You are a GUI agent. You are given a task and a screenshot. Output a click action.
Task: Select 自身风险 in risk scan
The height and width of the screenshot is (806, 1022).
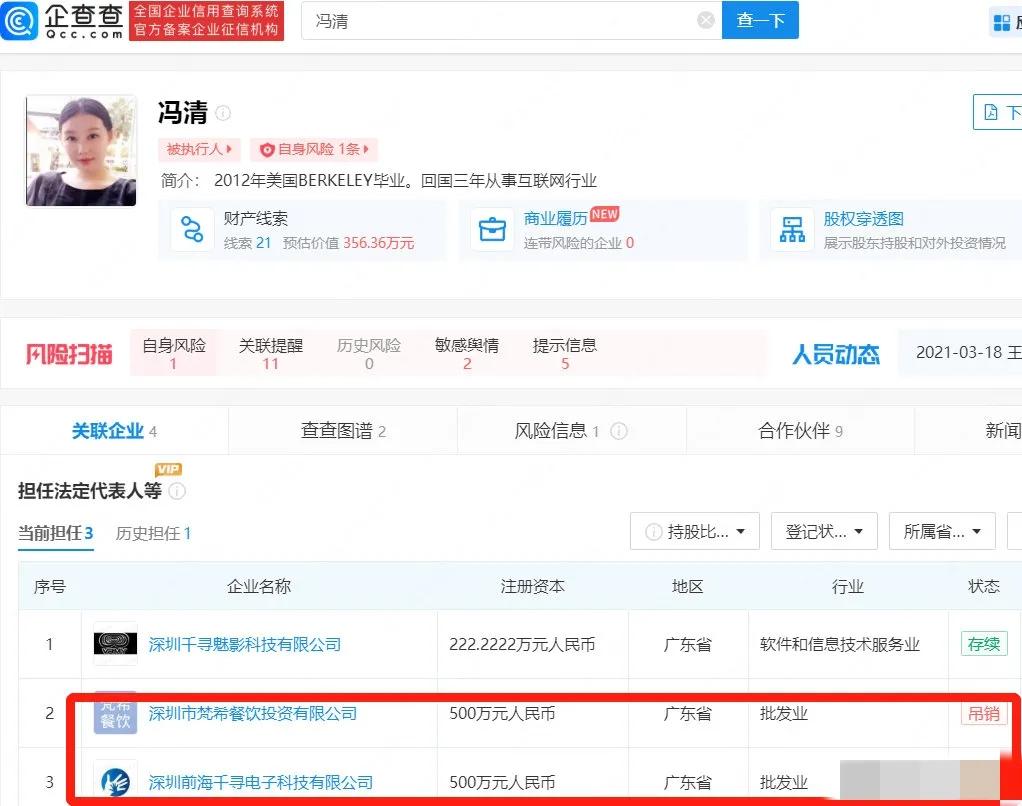click(x=174, y=354)
